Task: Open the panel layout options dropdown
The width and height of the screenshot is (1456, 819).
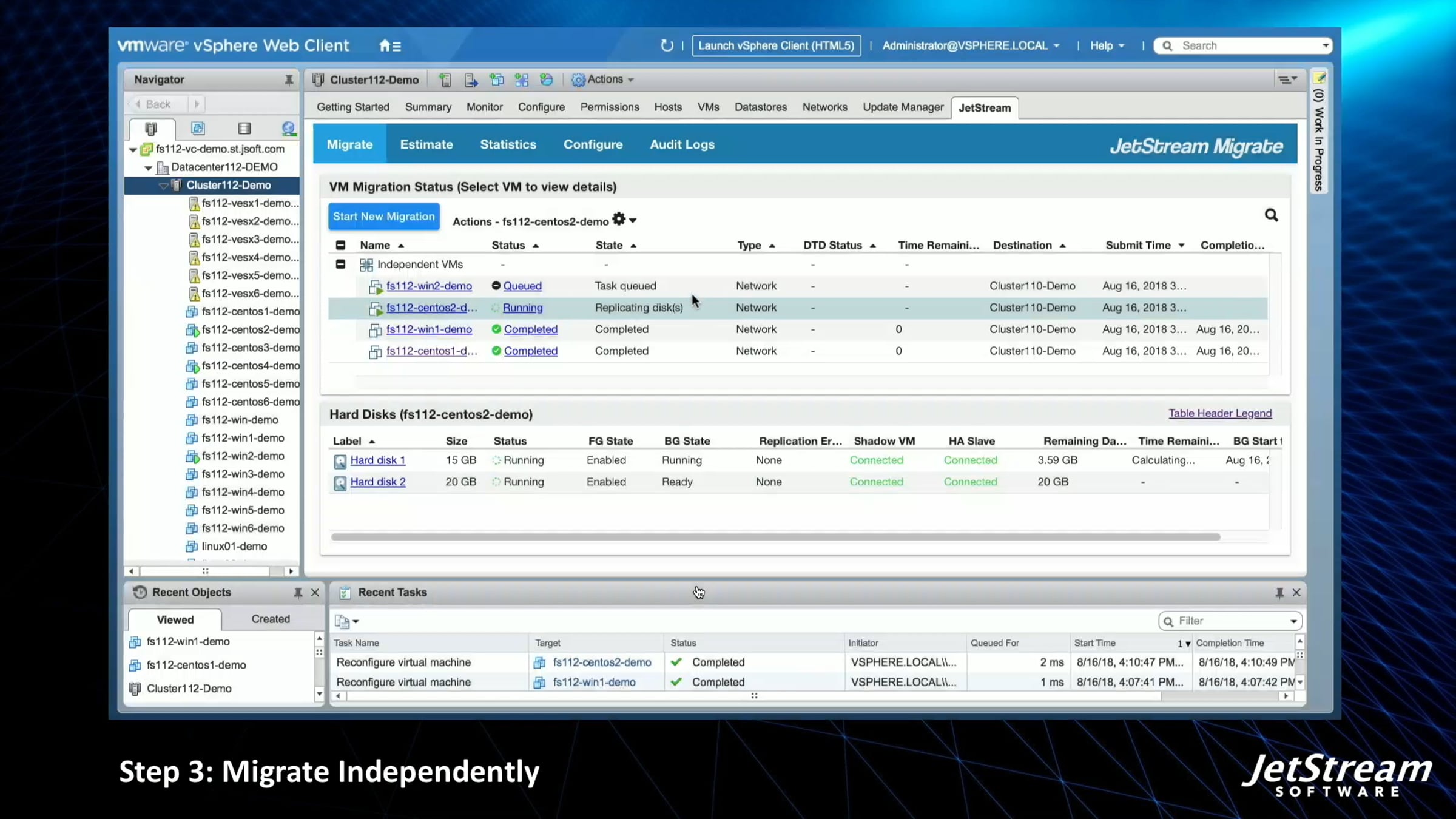Action: (x=1287, y=79)
